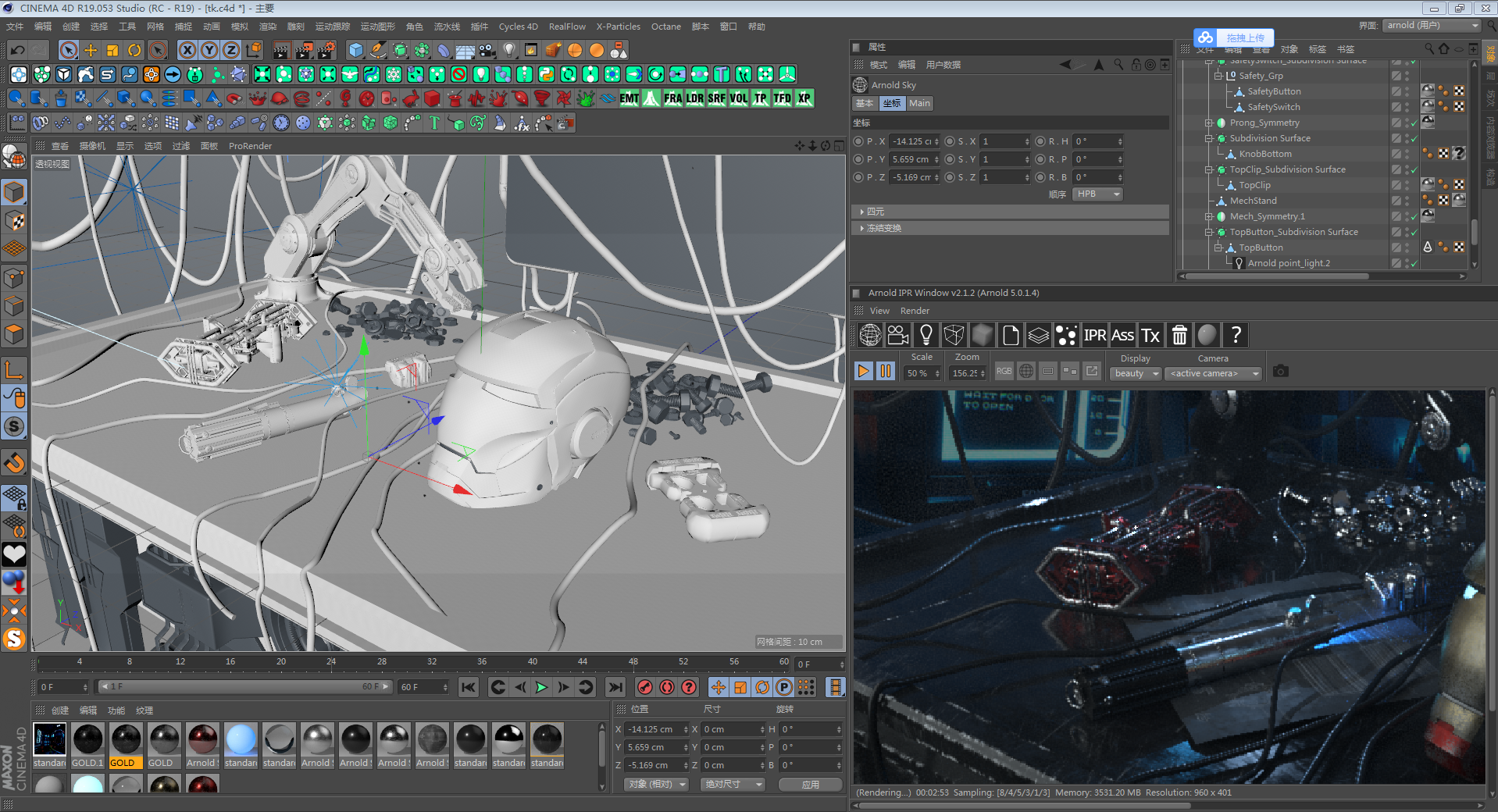Open the 绝对尺寸 size mode dropdown
1498x812 pixels.
[733, 784]
